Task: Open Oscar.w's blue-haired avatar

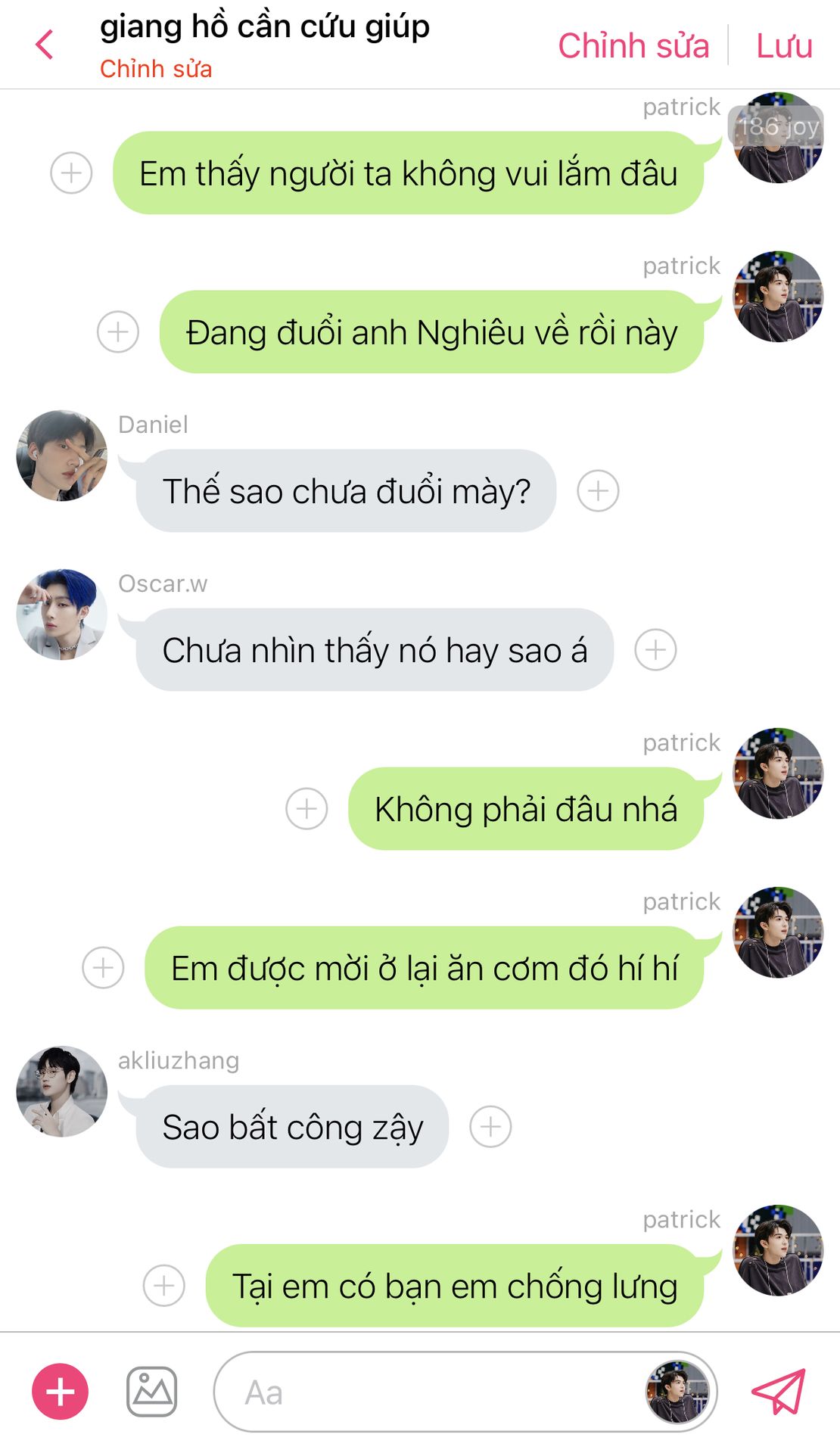Action: [x=61, y=614]
